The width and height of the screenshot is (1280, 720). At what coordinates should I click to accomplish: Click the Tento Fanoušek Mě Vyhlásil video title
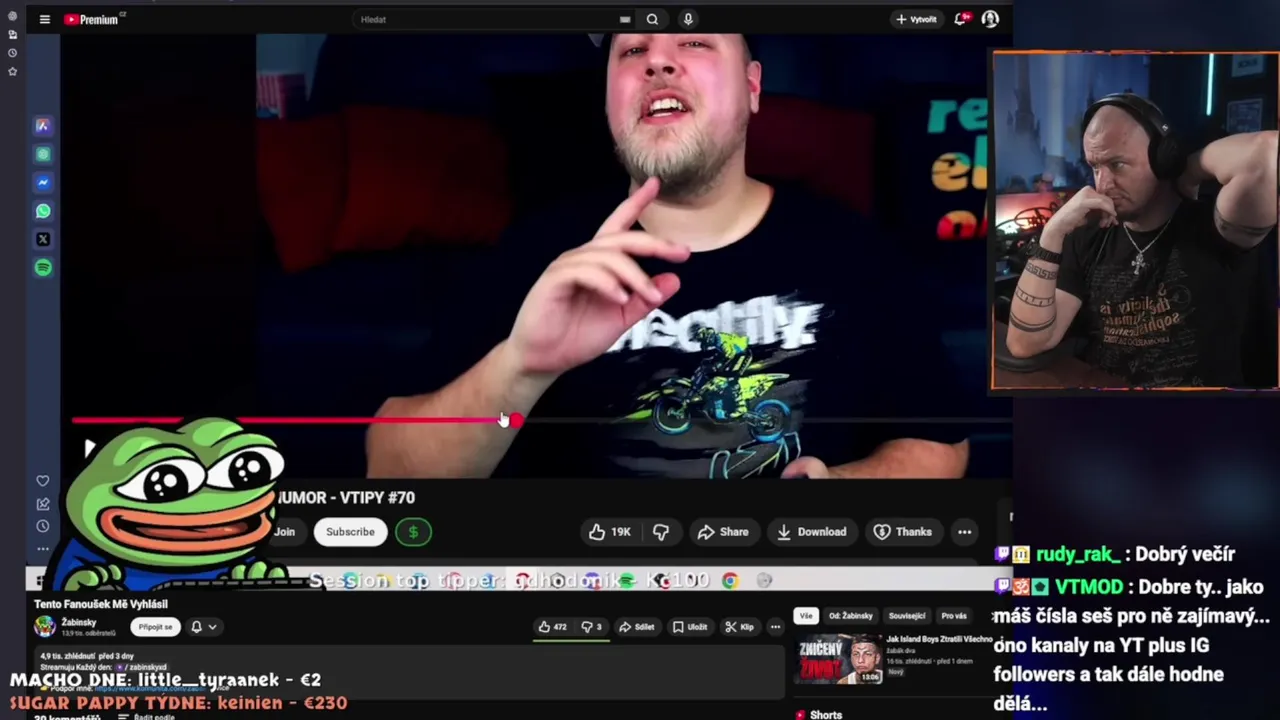(101, 604)
